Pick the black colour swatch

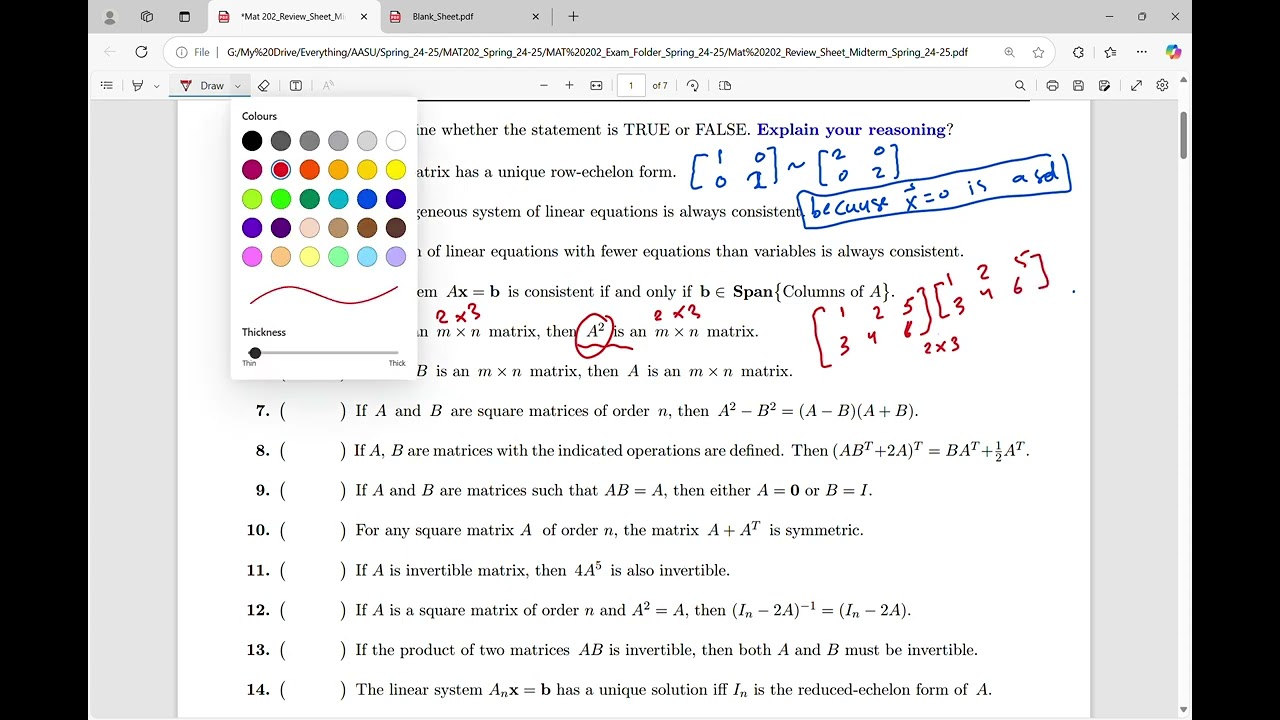point(252,141)
